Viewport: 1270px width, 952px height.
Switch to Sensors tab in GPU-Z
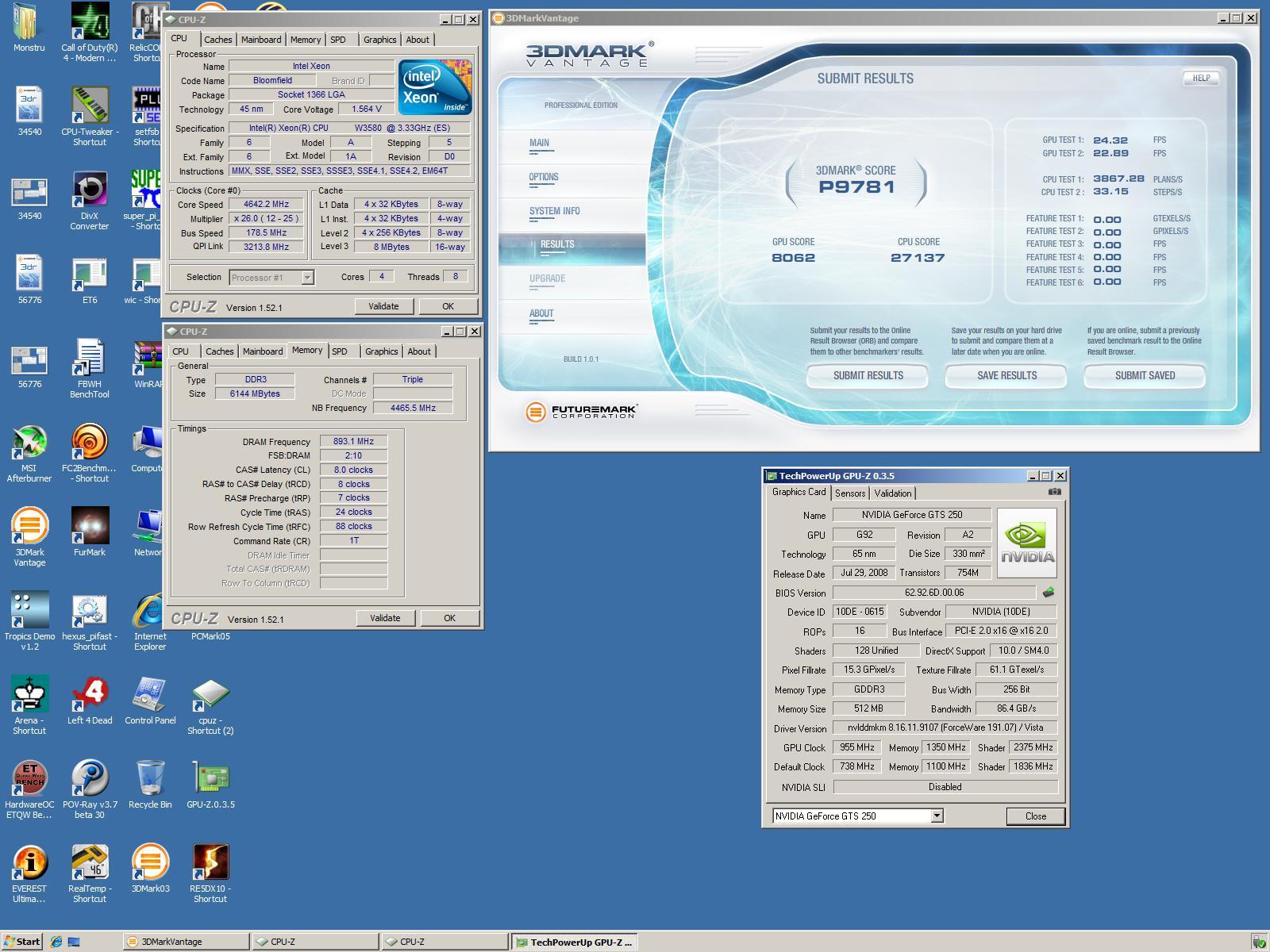coord(850,493)
